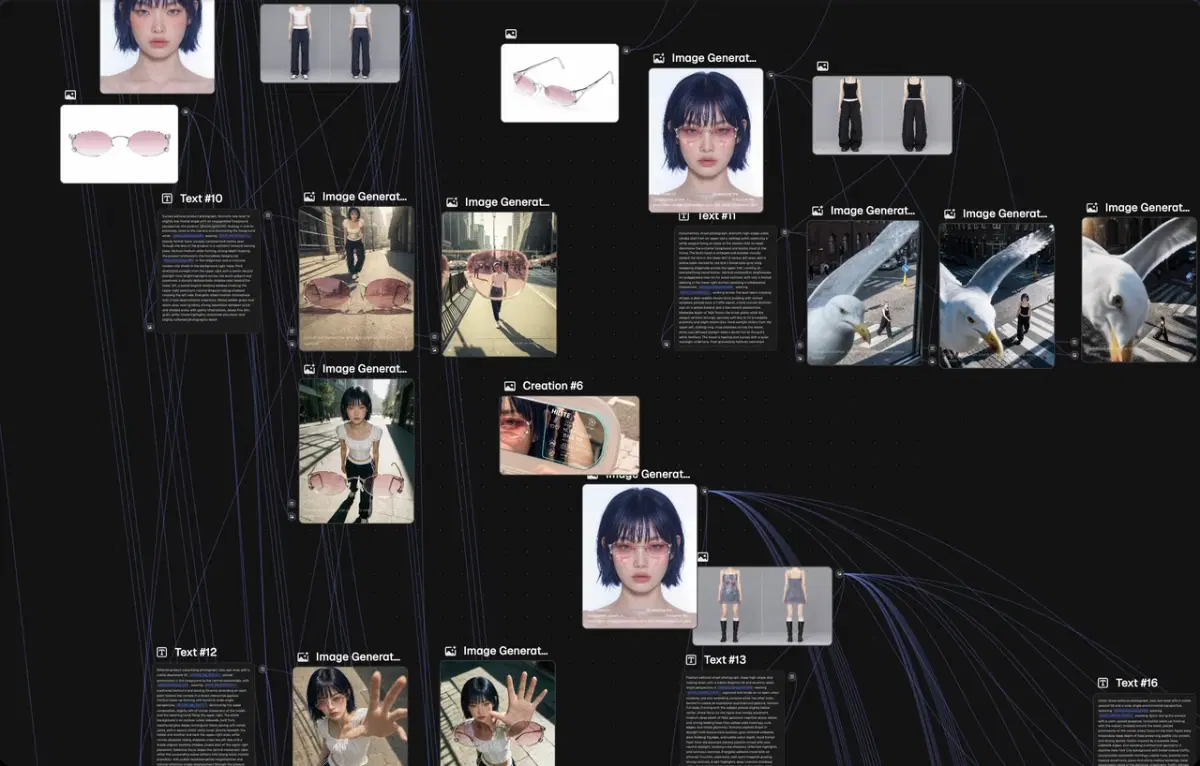Click generation icon above second seagull image
1200x766 pixels.
pos(950,214)
